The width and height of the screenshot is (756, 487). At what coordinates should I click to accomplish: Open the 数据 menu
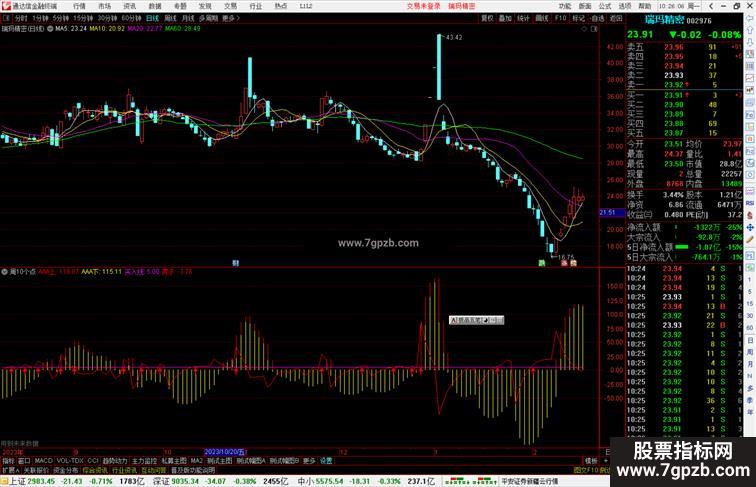click(x=155, y=6)
